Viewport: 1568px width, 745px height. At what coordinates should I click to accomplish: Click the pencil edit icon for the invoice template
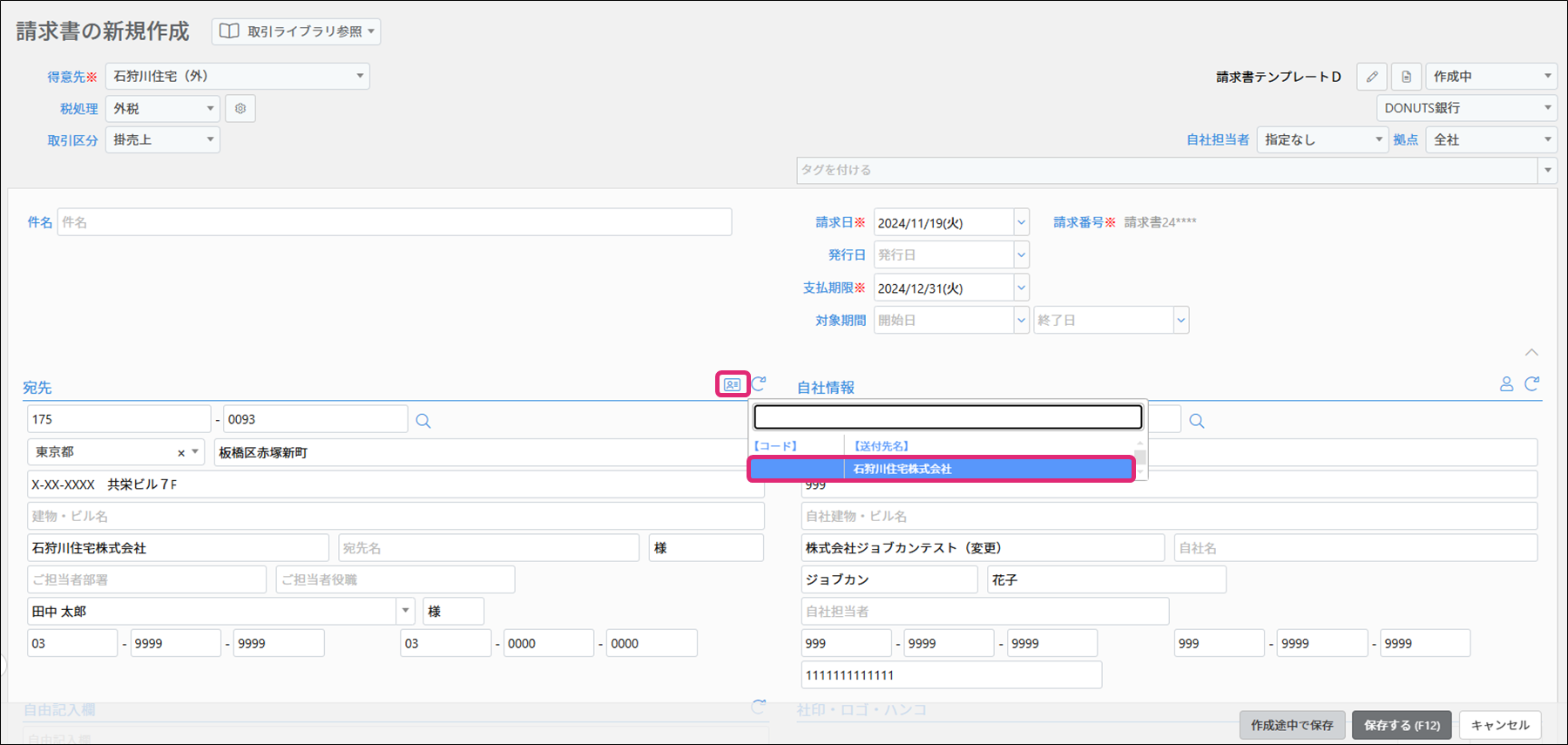pyautogui.click(x=1372, y=77)
